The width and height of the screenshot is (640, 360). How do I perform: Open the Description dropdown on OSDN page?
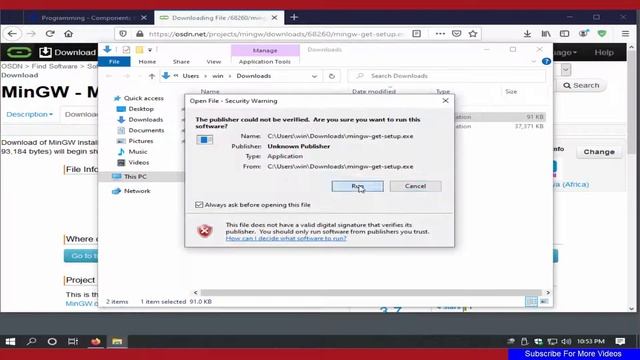29,114
